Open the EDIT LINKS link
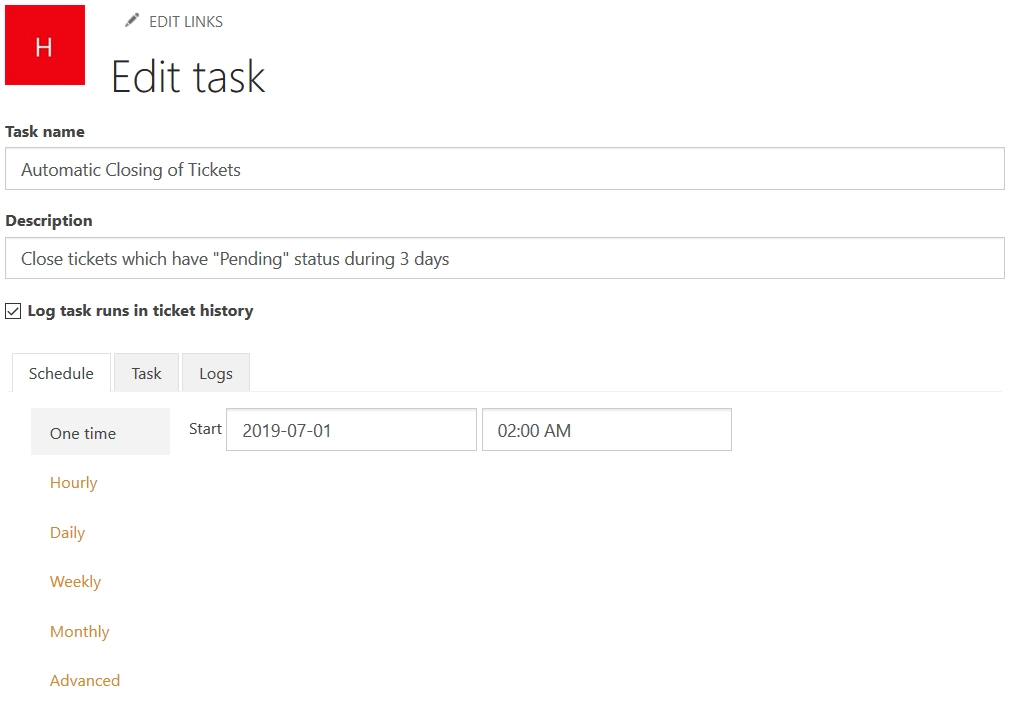This screenshot has height=711, width=1025. point(186,22)
